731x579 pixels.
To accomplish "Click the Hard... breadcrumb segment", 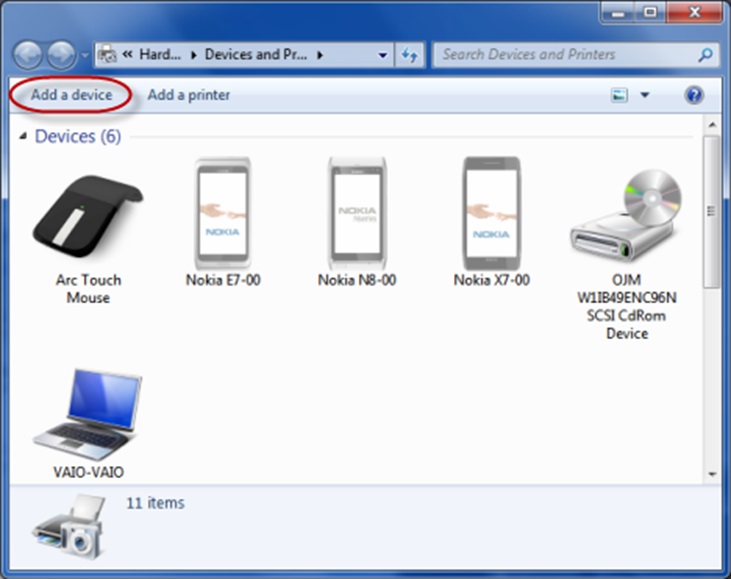I will pyautogui.click(x=160, y=55).
